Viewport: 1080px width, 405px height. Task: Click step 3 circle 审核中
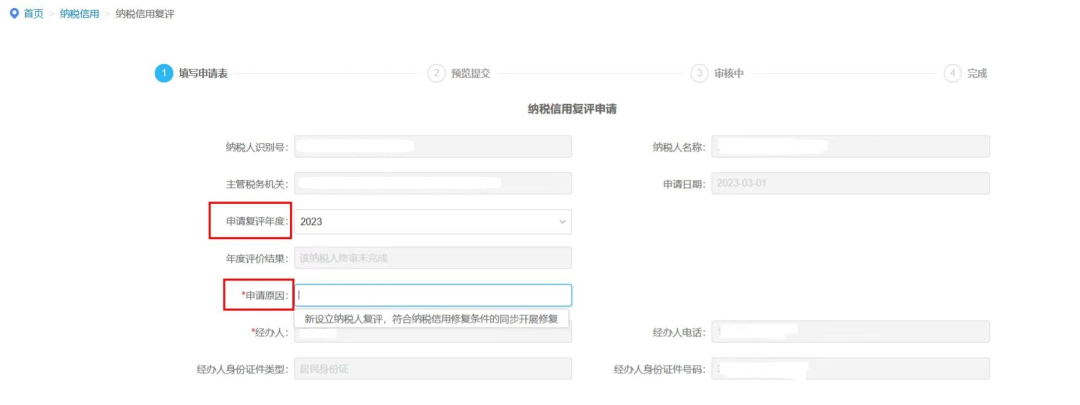tap(699, 74)
